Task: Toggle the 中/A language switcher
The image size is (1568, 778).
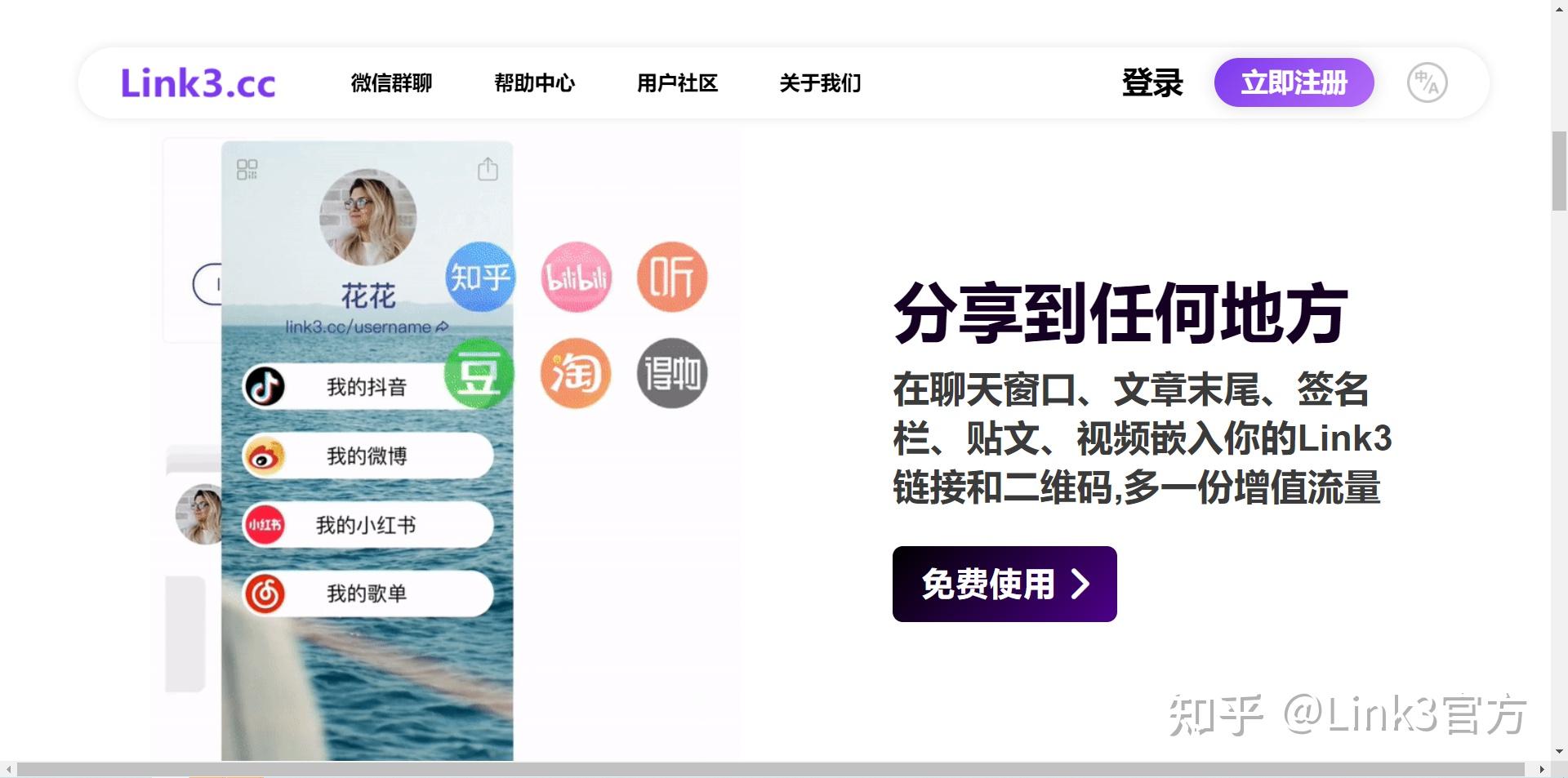Action: coord(1426,82)
